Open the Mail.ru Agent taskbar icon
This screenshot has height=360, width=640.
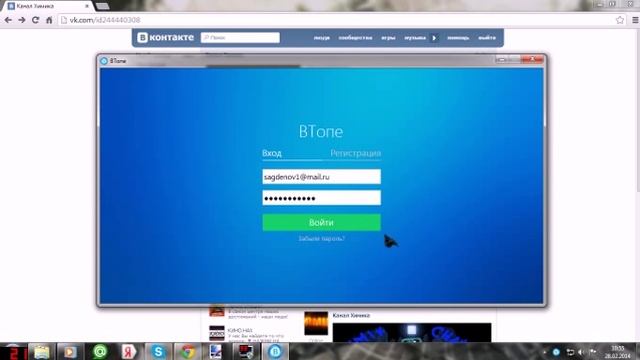100,352
